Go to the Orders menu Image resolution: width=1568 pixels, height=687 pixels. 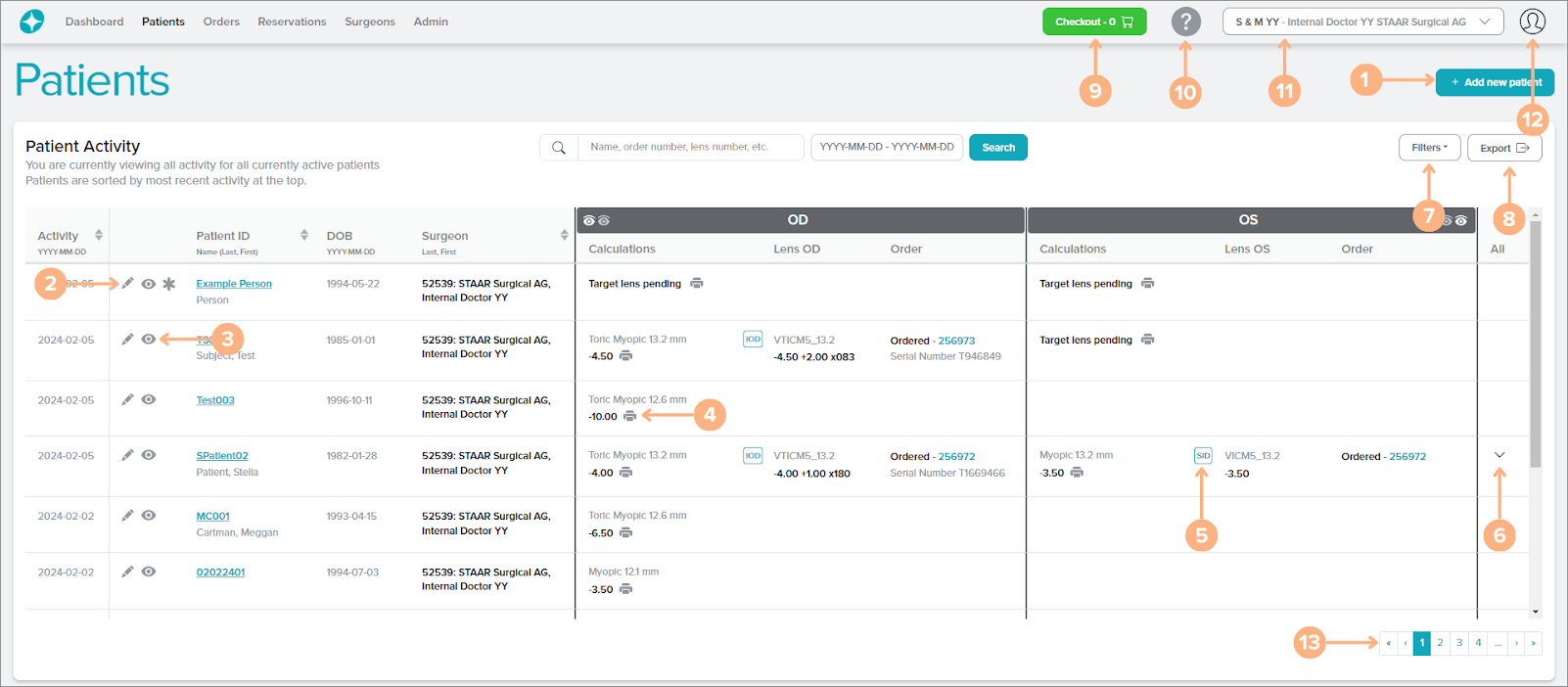[x=221, y=22]
